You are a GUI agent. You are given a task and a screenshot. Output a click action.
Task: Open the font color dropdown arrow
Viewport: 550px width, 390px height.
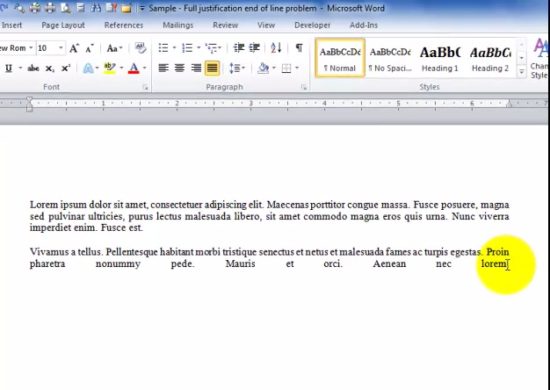tap(144, 68)
